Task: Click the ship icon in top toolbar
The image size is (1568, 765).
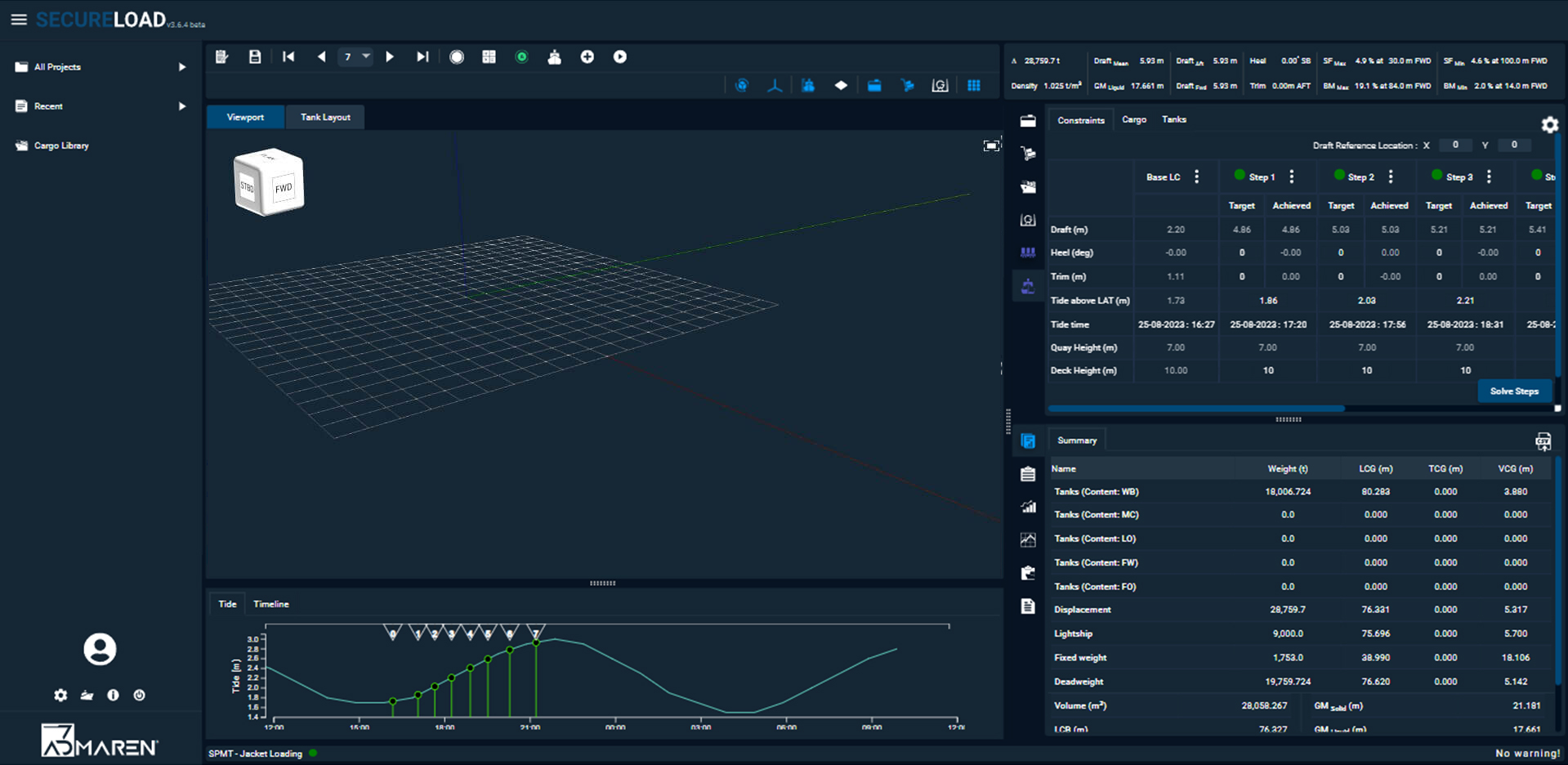Action: [554, 57]
